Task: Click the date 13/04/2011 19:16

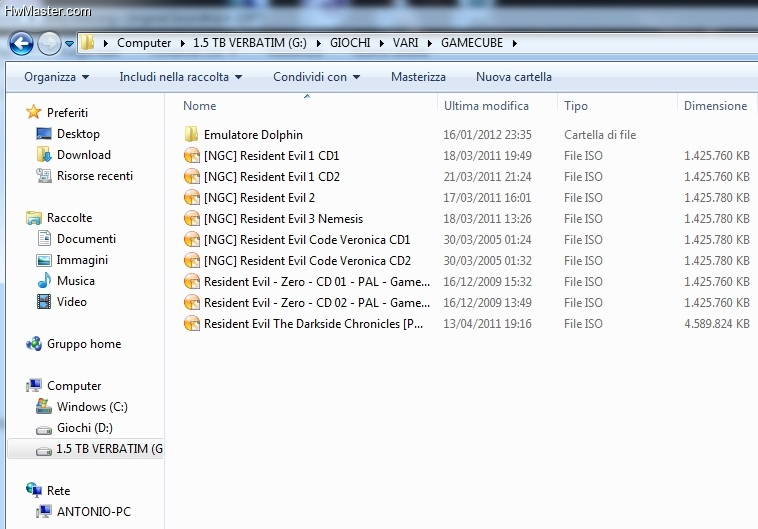Action: coord(487,323)
